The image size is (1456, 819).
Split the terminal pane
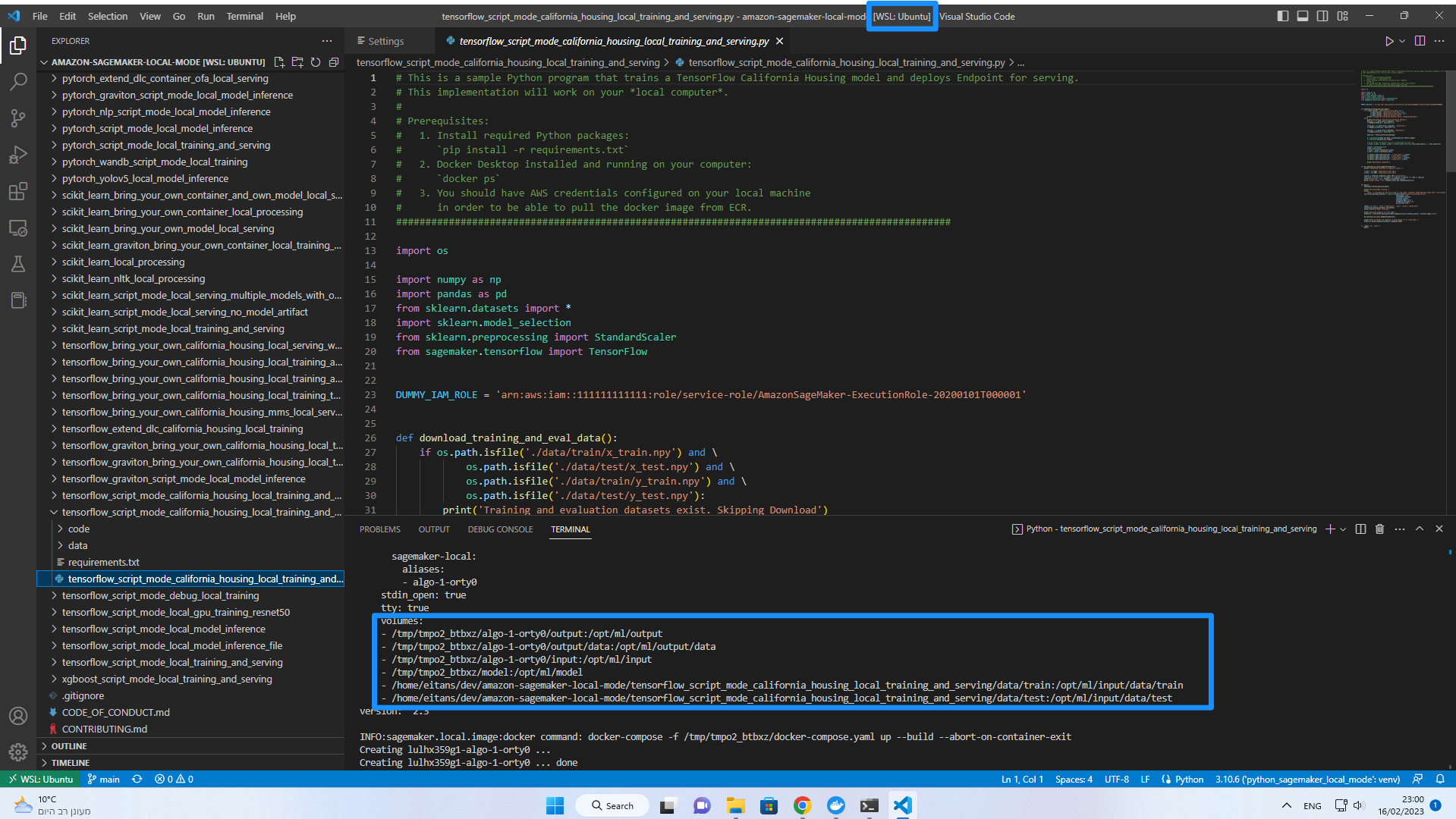click(1360, 529)
